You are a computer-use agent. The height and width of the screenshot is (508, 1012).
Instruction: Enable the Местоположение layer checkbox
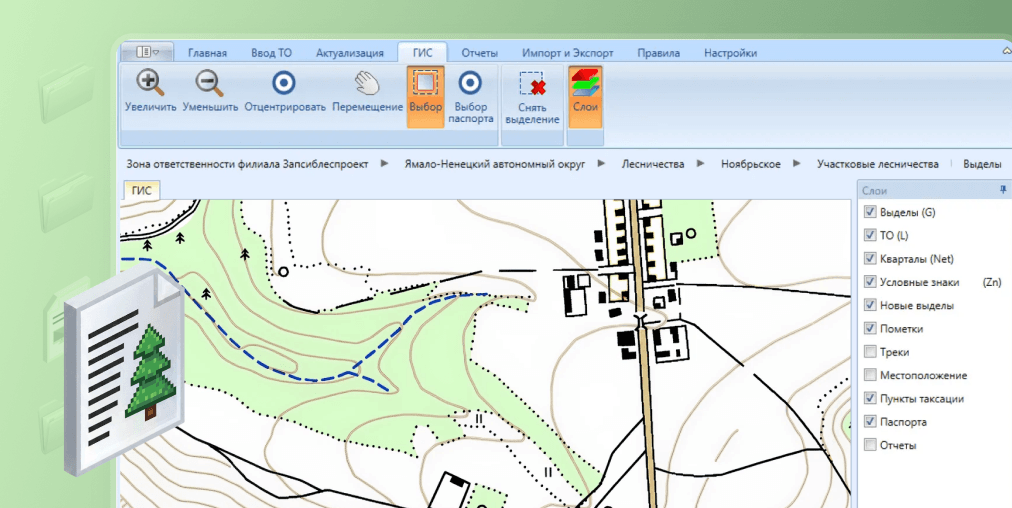(x=870, y=375)
